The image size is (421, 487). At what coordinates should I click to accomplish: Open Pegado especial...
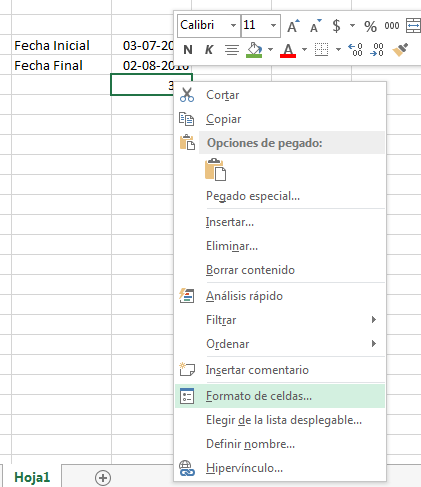(x=279, y=196)
